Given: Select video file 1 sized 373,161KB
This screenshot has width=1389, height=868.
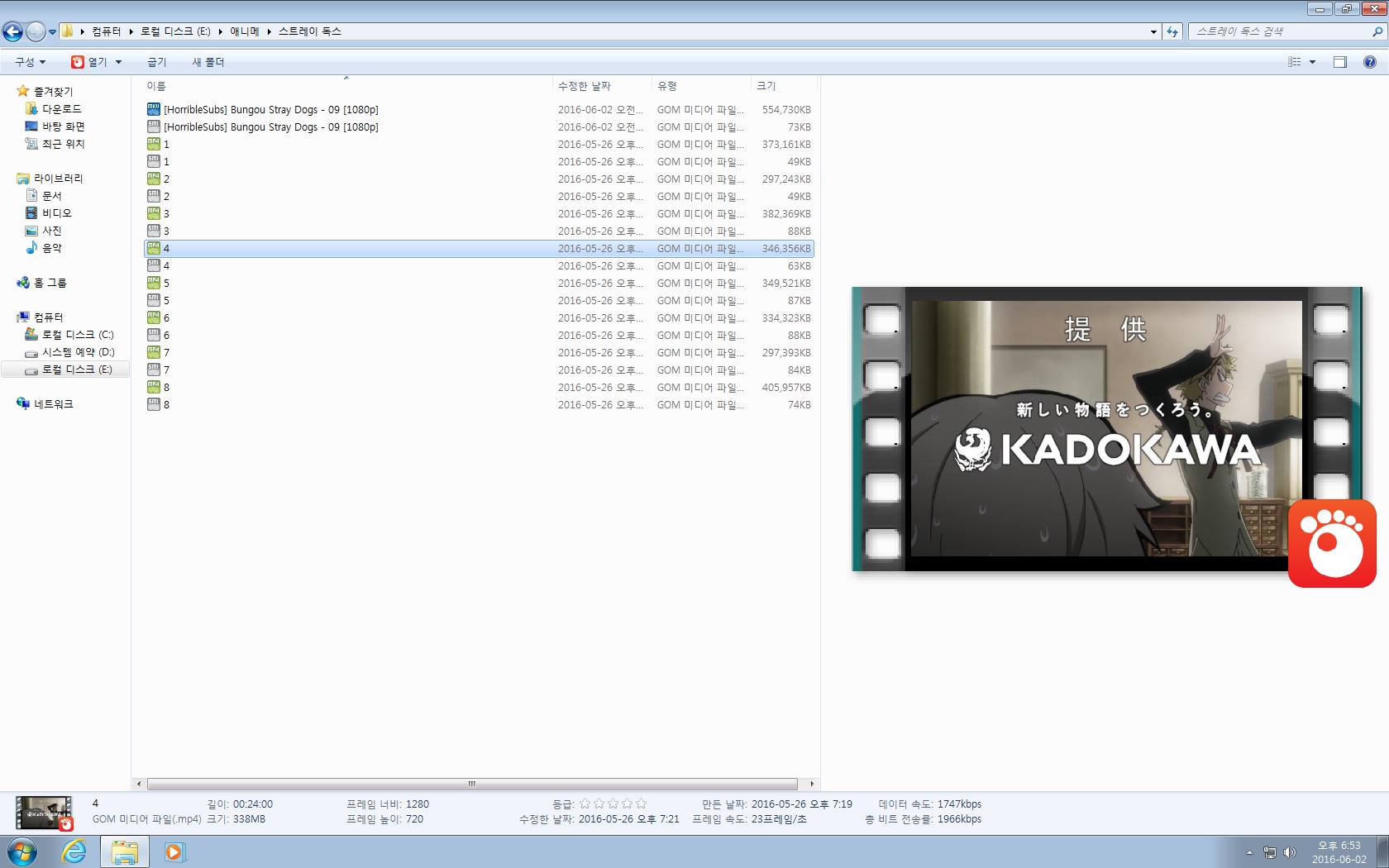Looking at the screenshot, I should pos(480,144).
